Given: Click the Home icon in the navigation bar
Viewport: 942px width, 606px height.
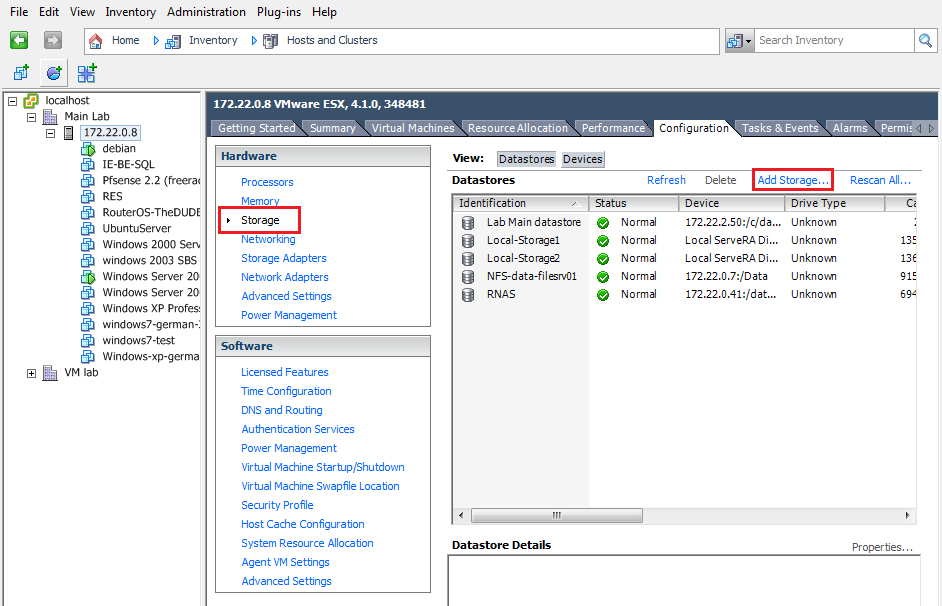Looking at the screenshot, I should tap(96, 40).
